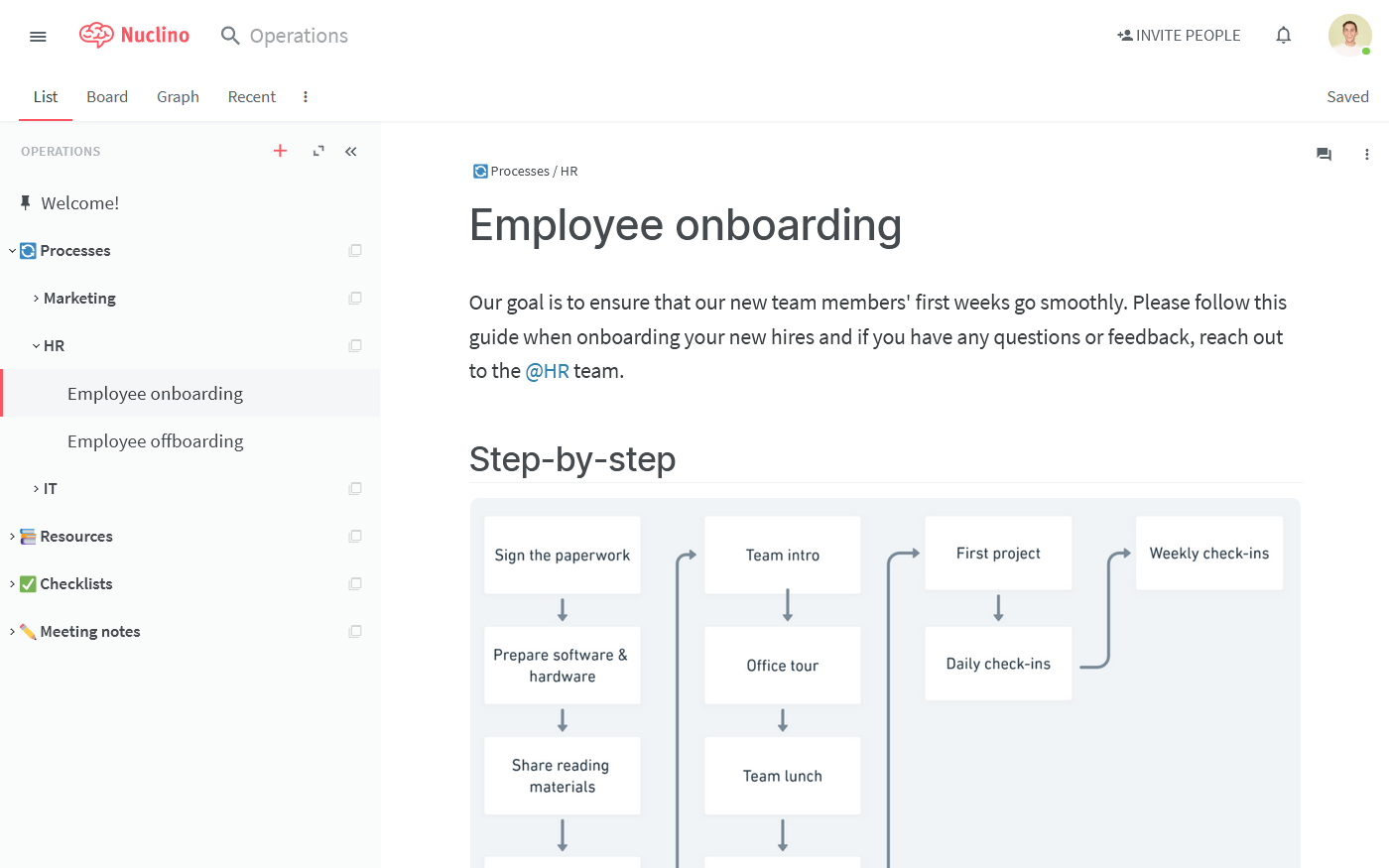Open the notifications bell
This screenshot has width=1389, height=868.
pyautogui.click(x=1284, y=36)
